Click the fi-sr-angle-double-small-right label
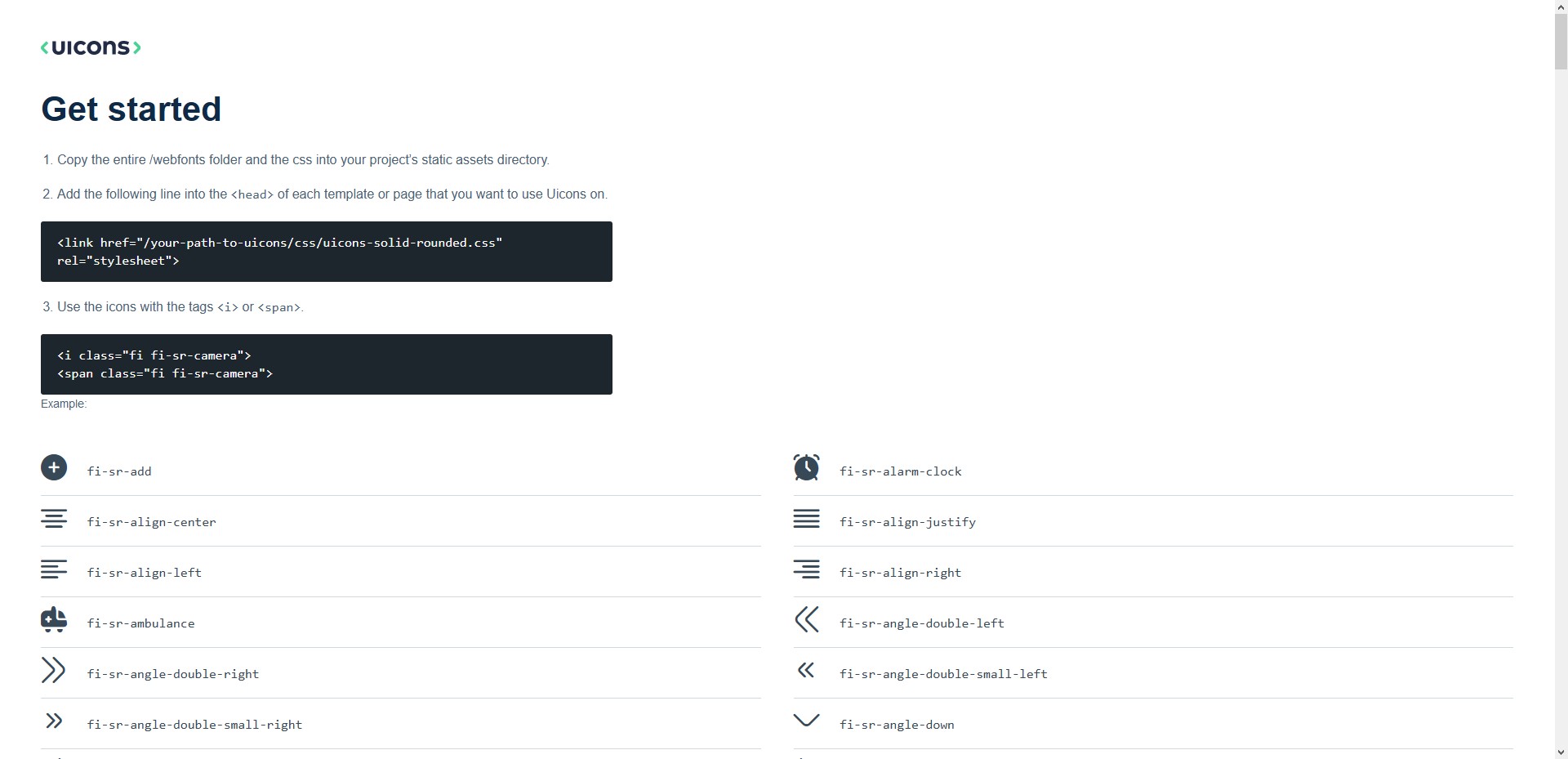The width and height of the screenshot is (1568, 759). (194, 725)
